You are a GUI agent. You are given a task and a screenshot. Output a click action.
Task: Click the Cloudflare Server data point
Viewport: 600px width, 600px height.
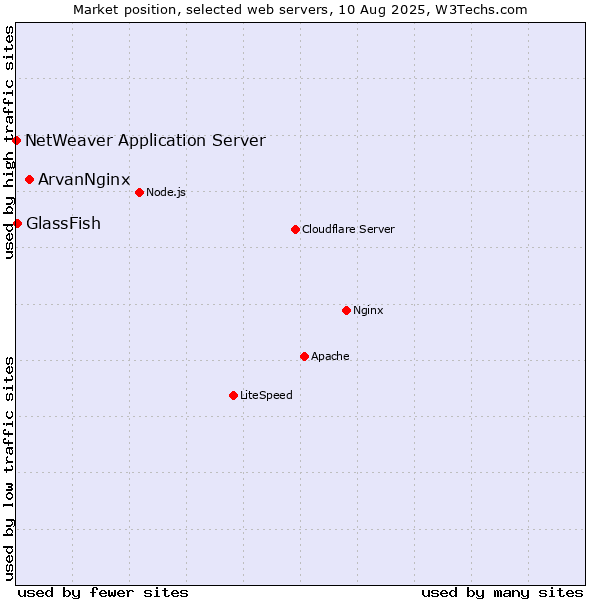295,230
